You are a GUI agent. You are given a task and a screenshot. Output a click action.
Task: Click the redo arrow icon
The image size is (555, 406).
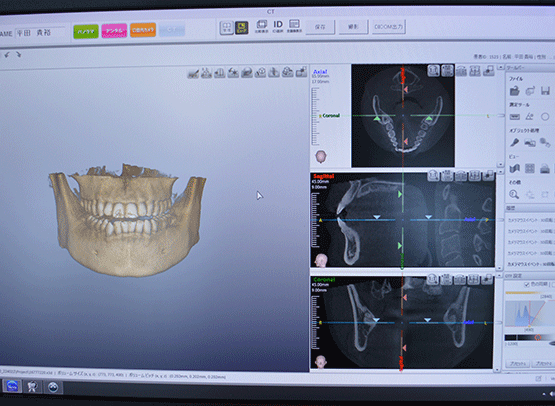(19, 55)
